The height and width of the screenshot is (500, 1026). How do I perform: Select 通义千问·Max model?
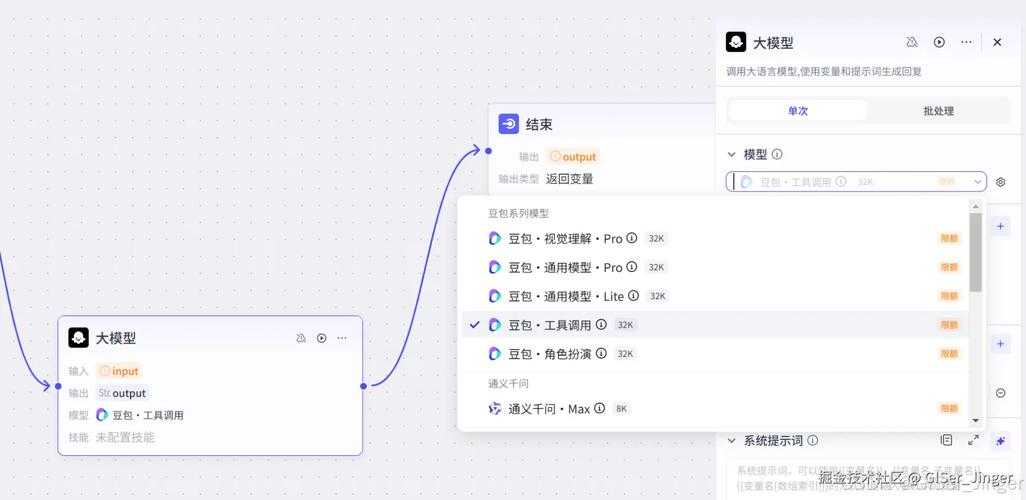point(715,408)
